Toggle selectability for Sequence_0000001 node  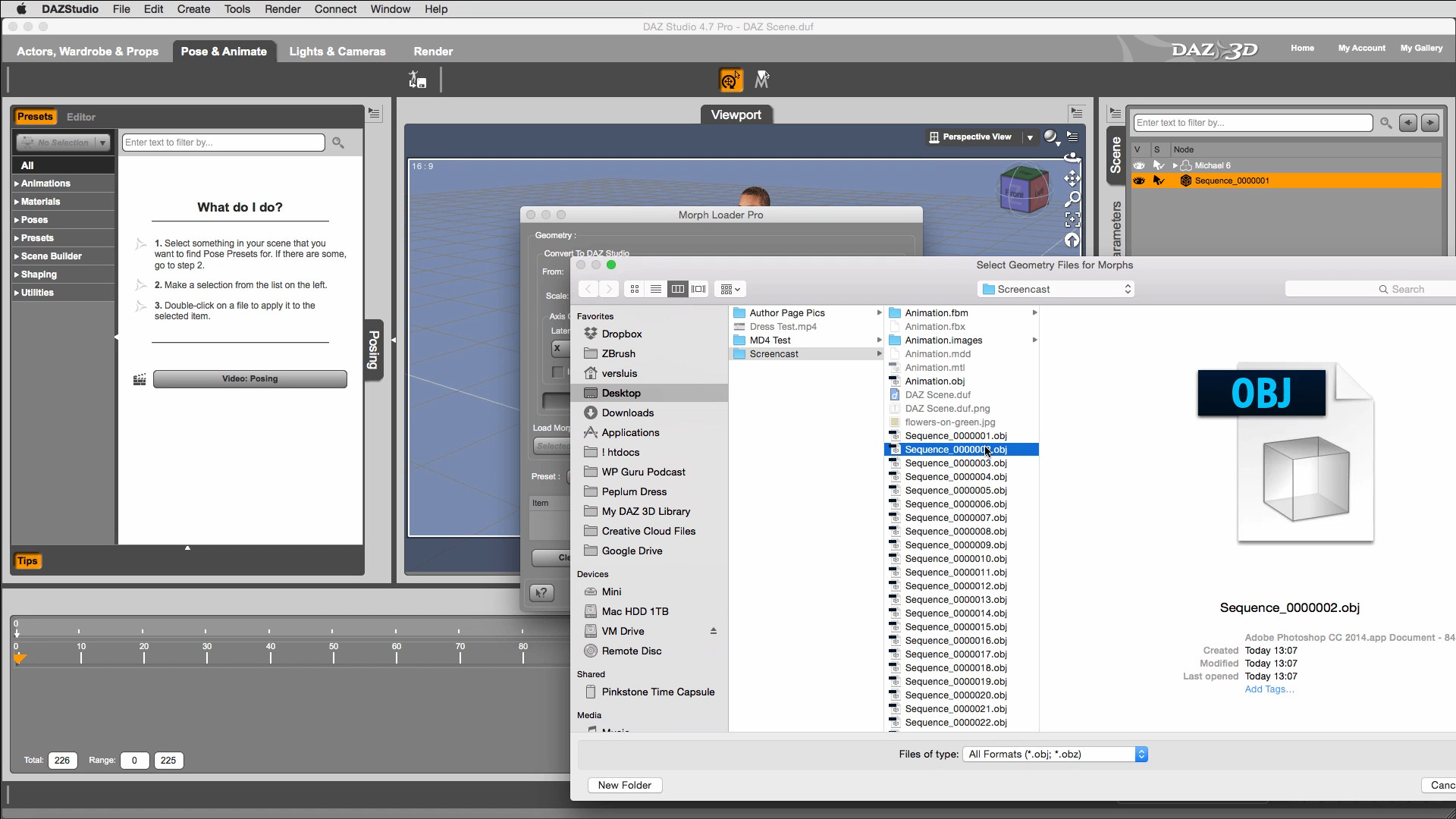point(1159,180)
